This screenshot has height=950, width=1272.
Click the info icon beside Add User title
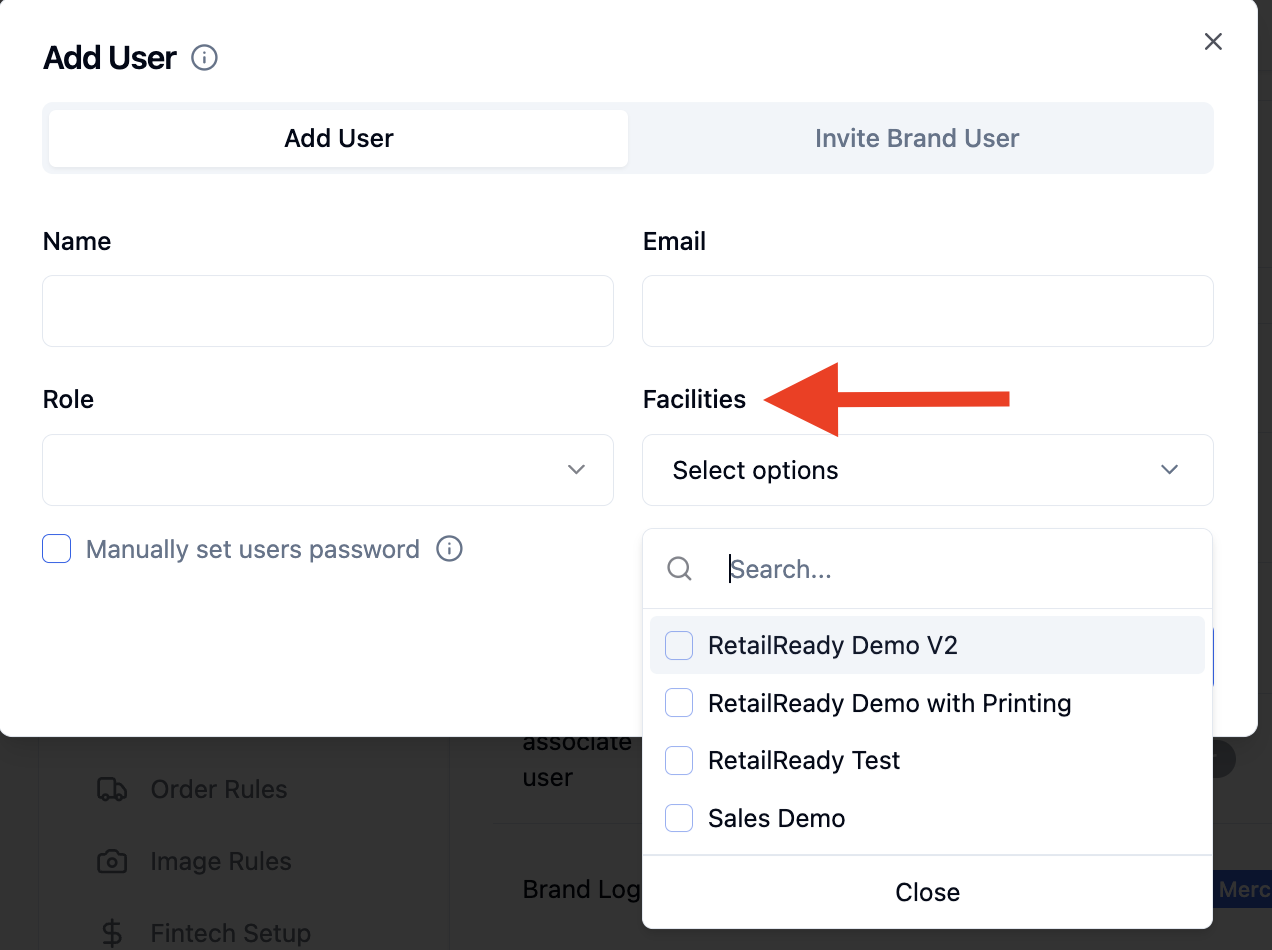pos(204,58)
